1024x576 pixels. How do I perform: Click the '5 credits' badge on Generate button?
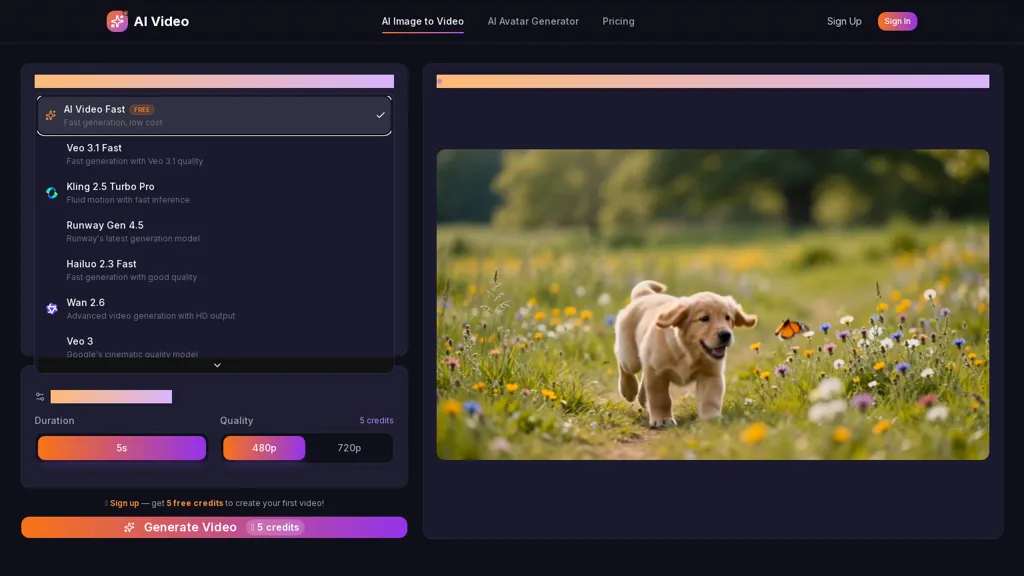(275, 527)
